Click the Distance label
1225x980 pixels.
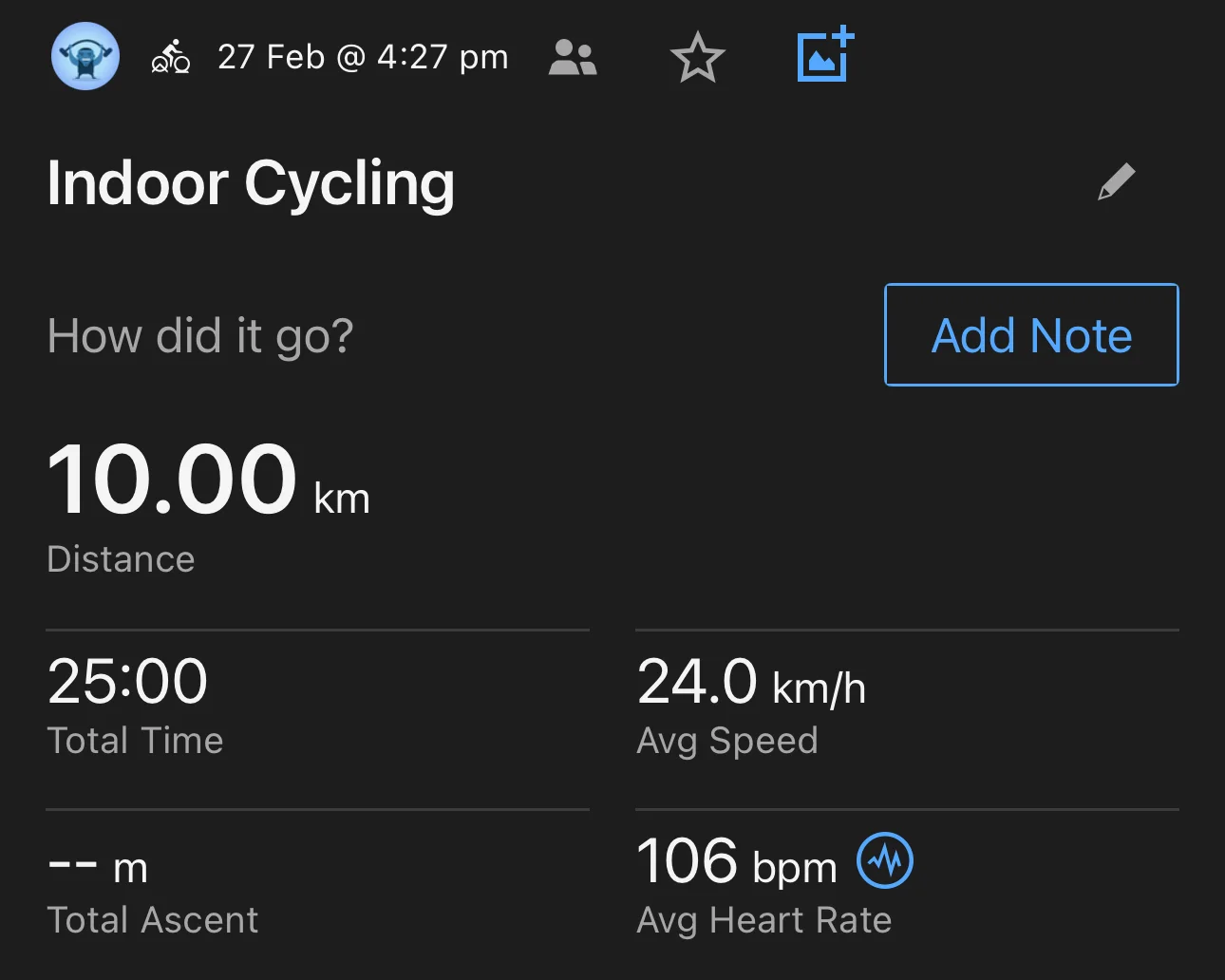point(121,559)
